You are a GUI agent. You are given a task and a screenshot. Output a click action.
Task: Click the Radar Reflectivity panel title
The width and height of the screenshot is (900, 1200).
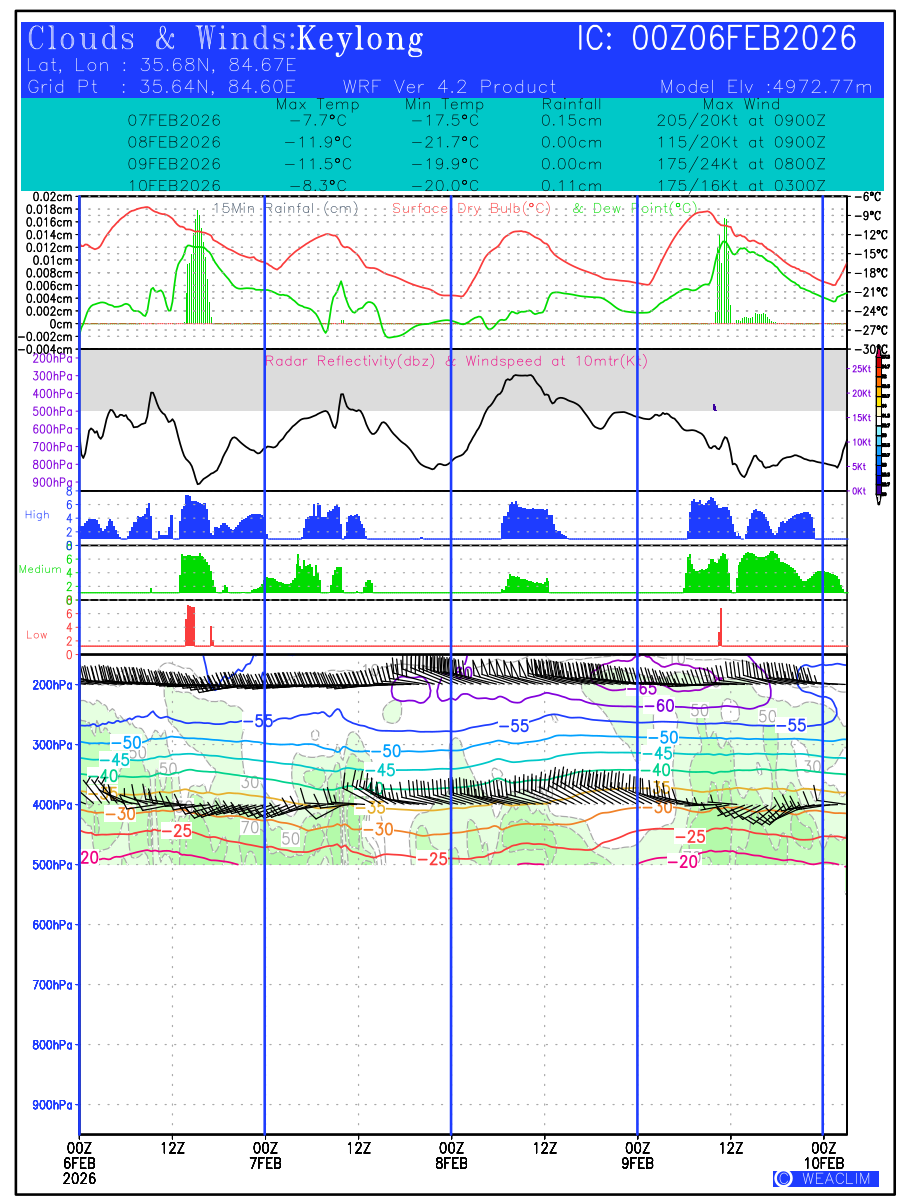pyautogui.click(x=456, y=361)
